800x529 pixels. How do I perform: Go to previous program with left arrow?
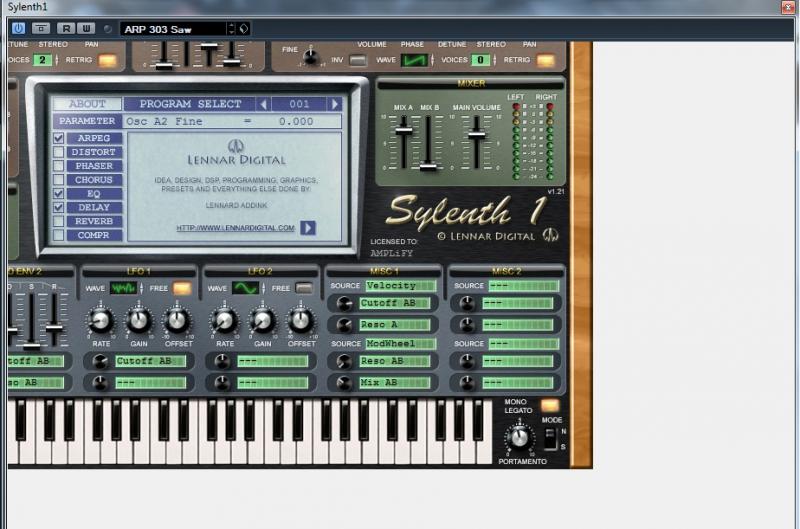[x=263, y=104]
